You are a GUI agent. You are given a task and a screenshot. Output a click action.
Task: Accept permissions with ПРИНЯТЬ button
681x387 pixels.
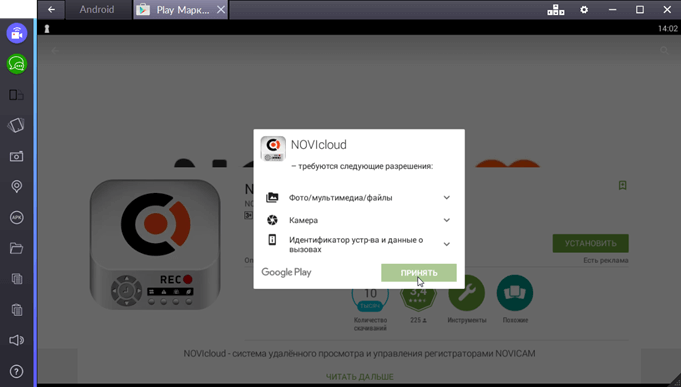(x=419, y=273)
